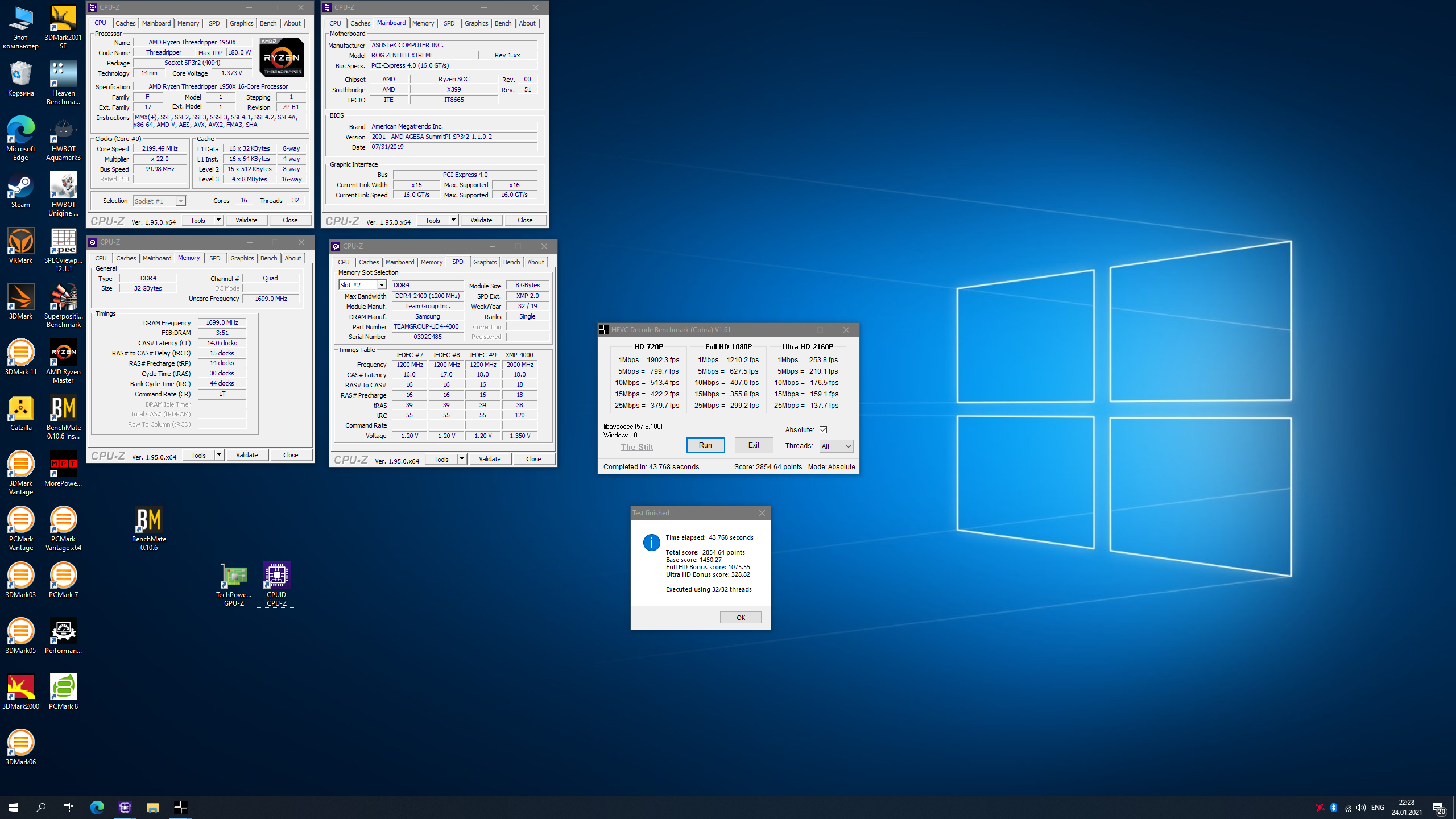Select Memory tab in the SPD window
1456x819 pixels.
coord(431,262)
